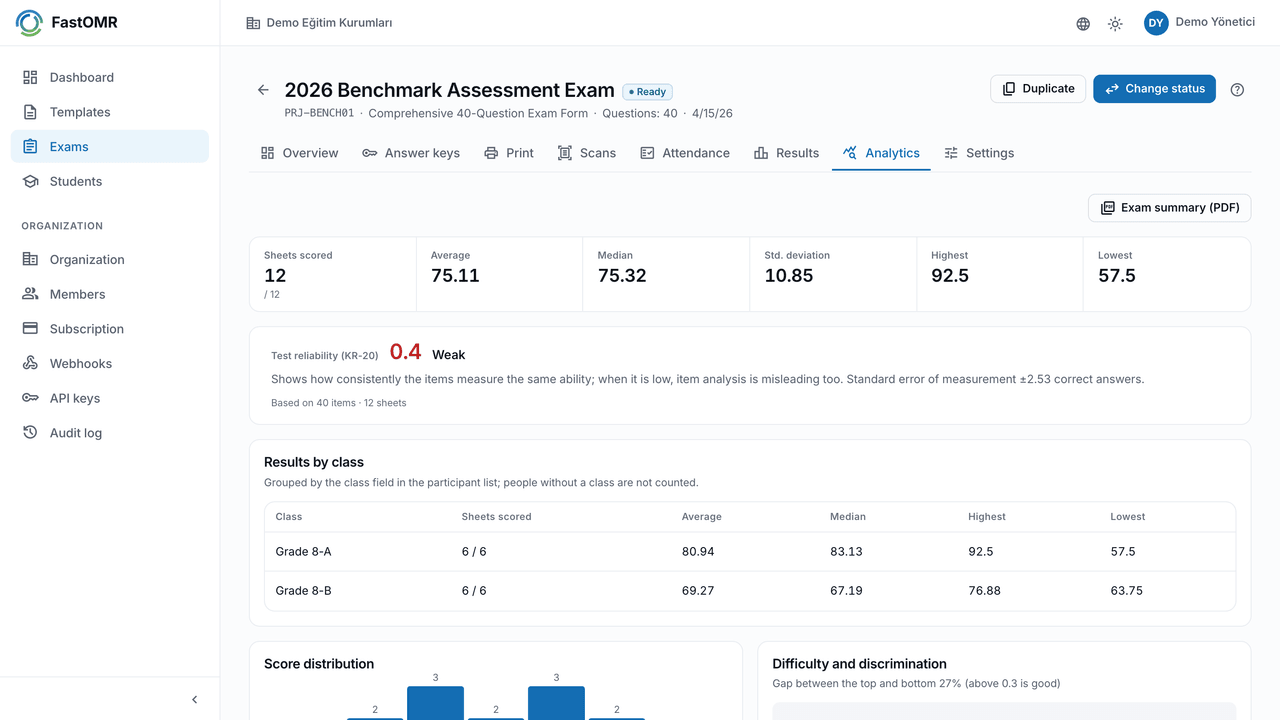Open the exam Settings tab

pyautogui.click(x=979, y=153)
